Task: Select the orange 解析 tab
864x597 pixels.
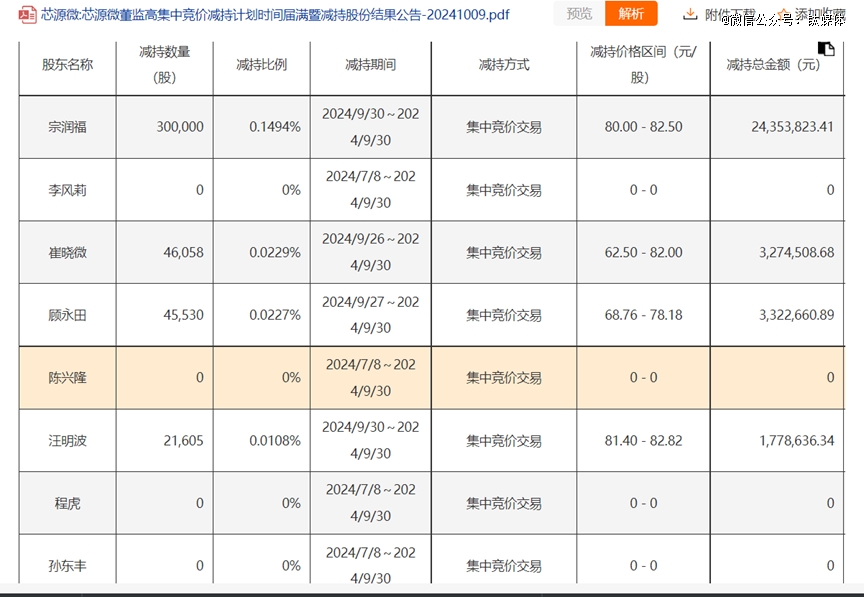Action: point(631,14)
